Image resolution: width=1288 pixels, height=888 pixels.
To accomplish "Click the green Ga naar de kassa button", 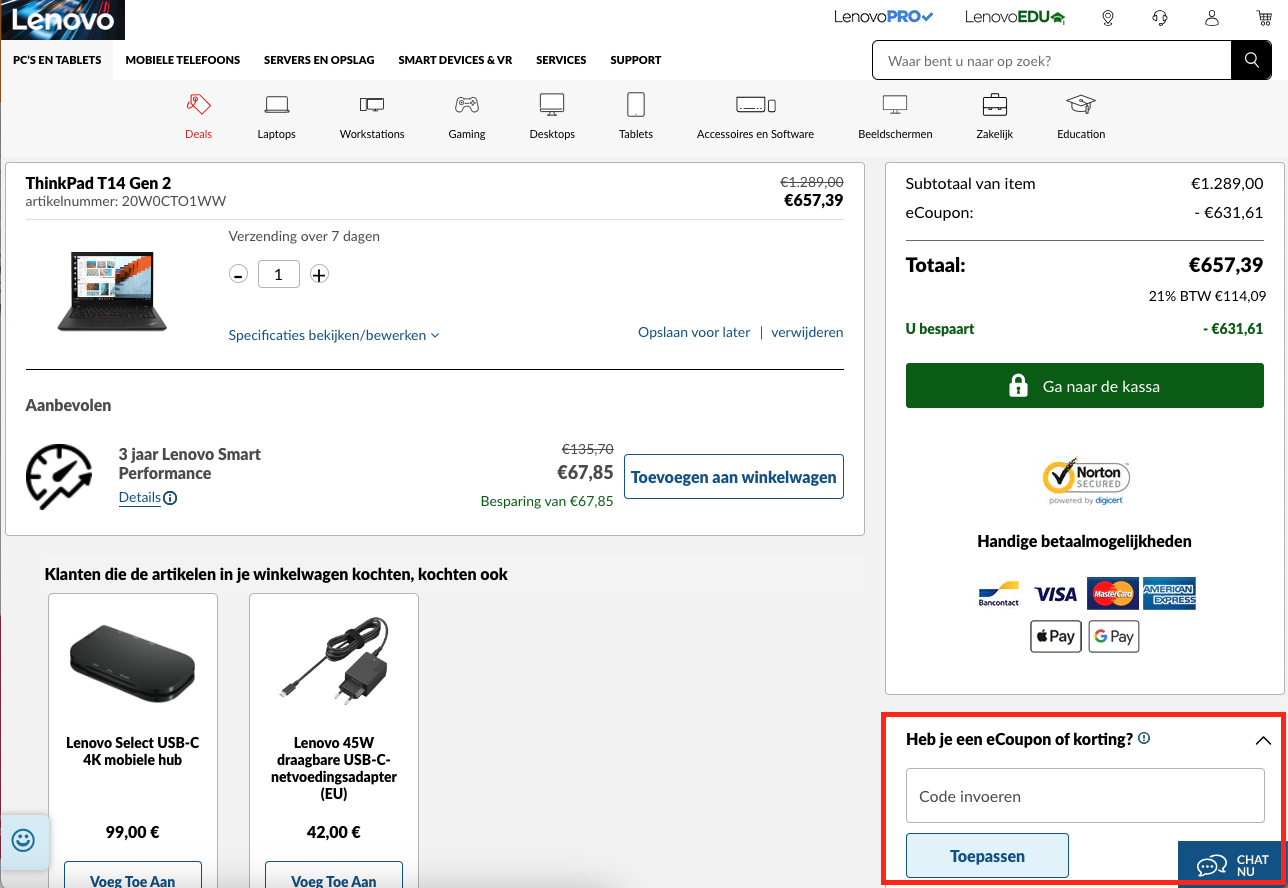I will tap(1085, 386).
